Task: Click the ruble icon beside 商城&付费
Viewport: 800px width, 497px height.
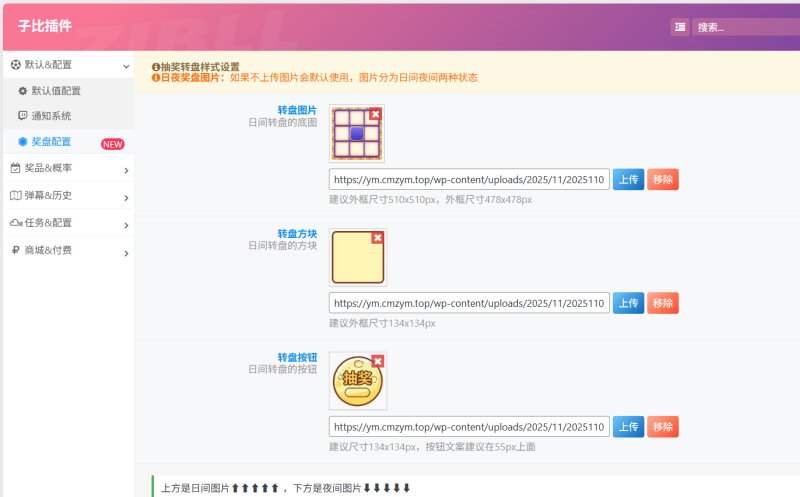Action: 16,250
